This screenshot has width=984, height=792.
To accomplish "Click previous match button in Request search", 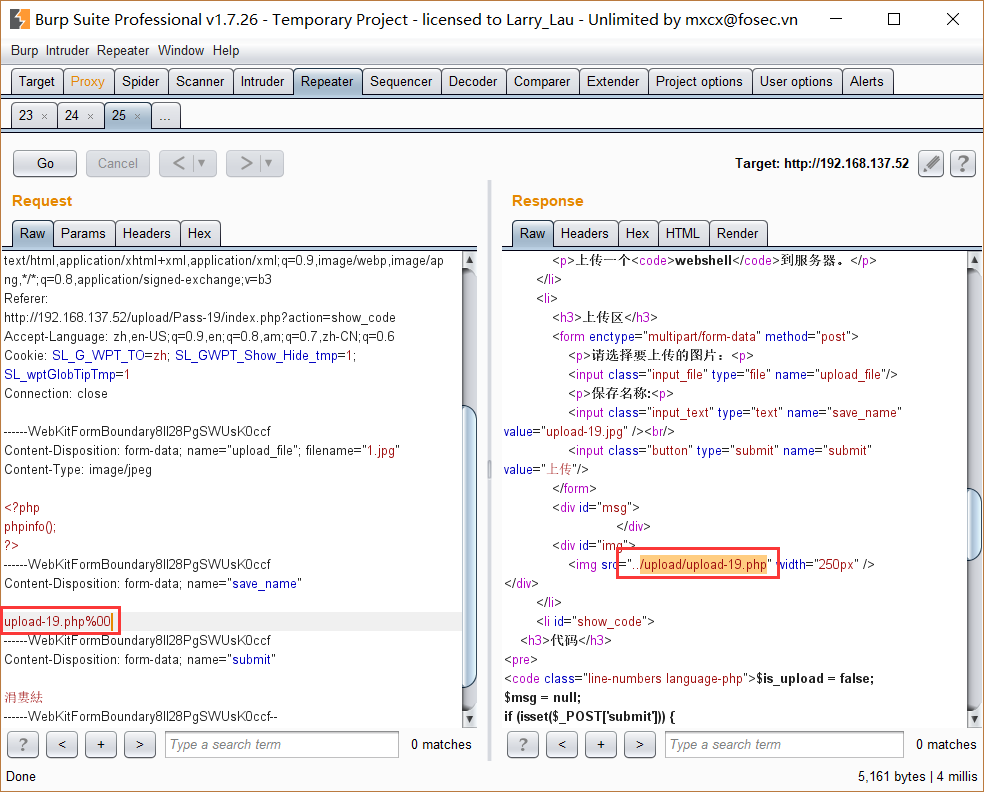I will (x=62, y=745).
